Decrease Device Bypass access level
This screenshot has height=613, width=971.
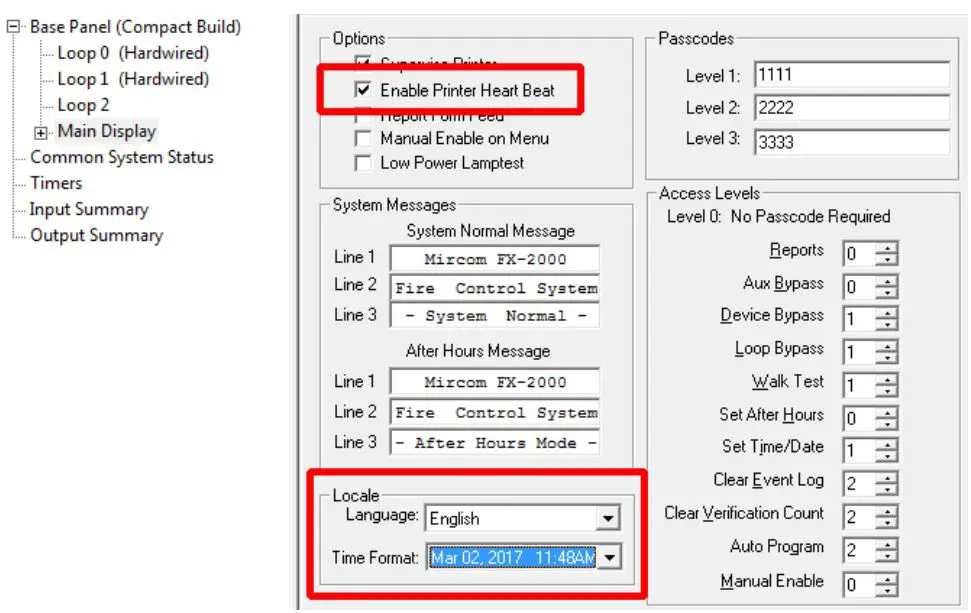[x=887, y=325]
